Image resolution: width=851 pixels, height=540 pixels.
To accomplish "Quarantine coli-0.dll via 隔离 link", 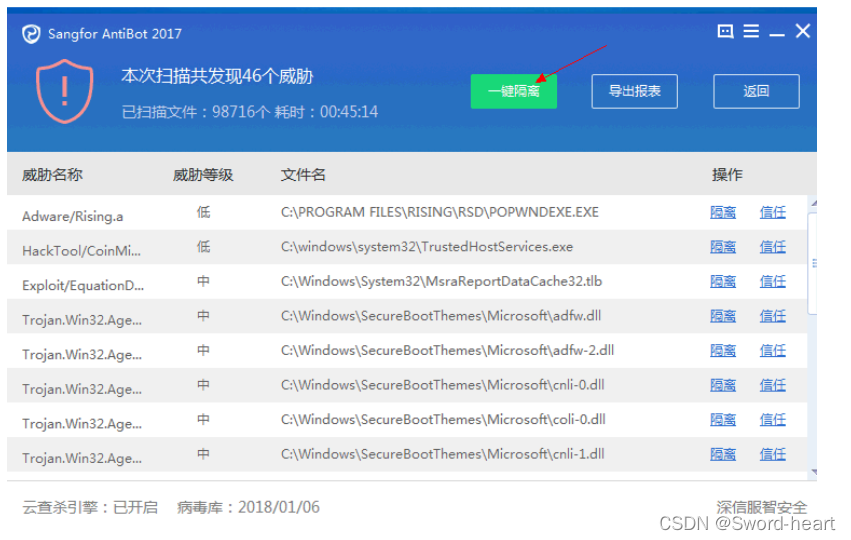I will pyautogui.click(x=723, y=420).
